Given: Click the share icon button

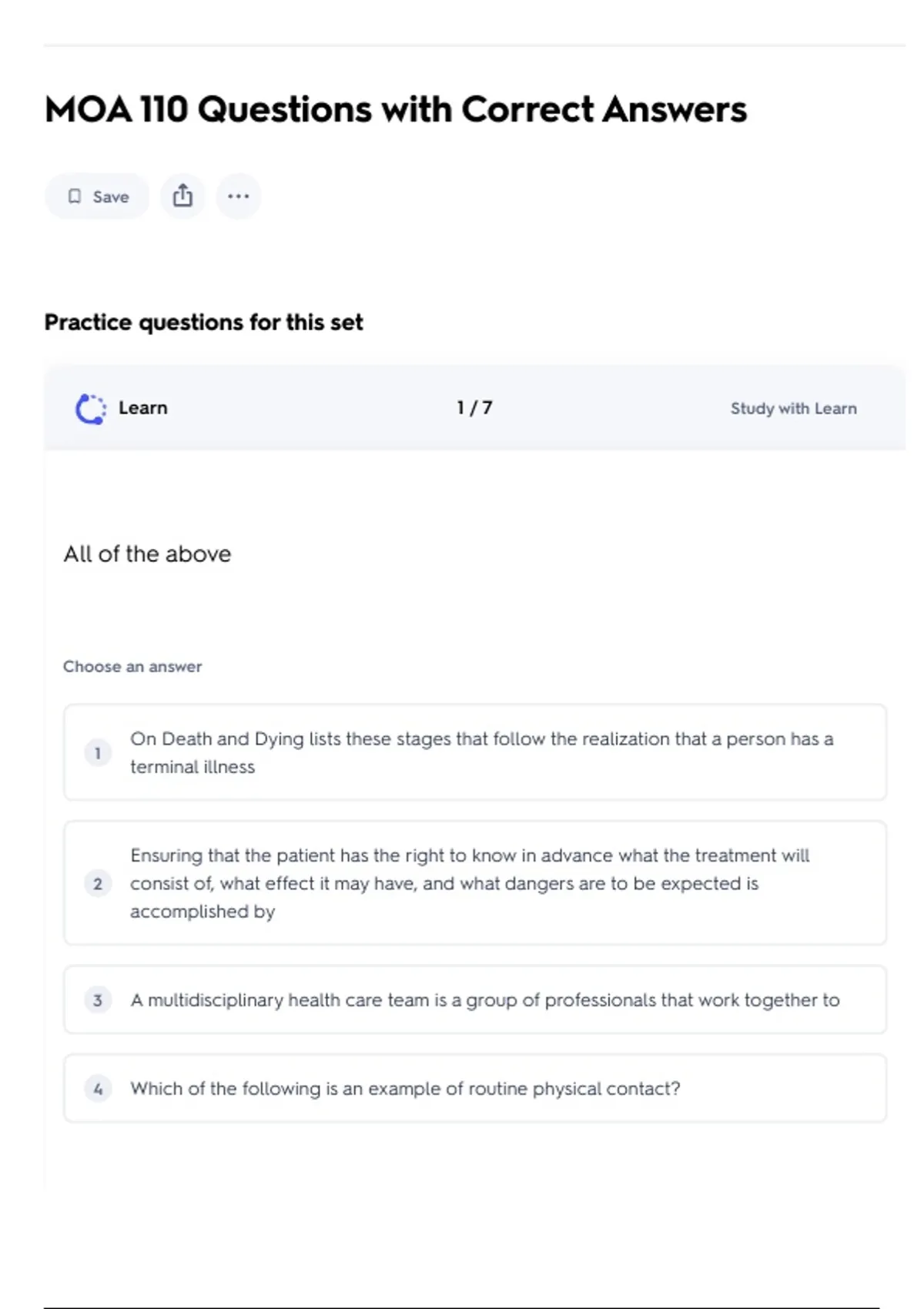Looking at the screenshot, I should 182,196.
